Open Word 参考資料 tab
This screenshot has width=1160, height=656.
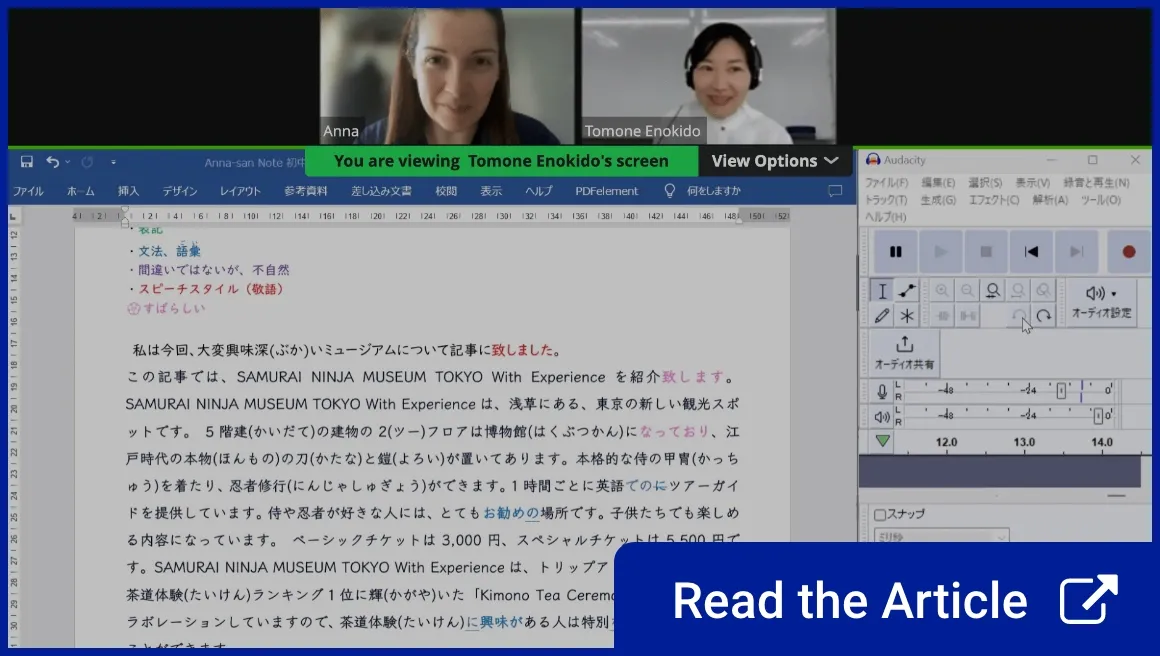point(306,191)
